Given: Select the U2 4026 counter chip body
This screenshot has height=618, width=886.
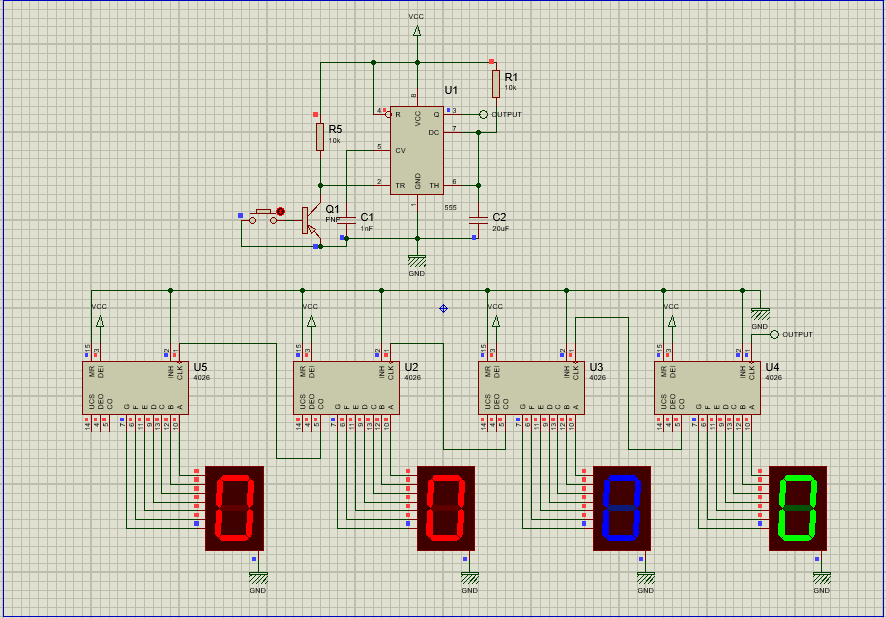Looking at the screenshot, I should tap(346, 388).
